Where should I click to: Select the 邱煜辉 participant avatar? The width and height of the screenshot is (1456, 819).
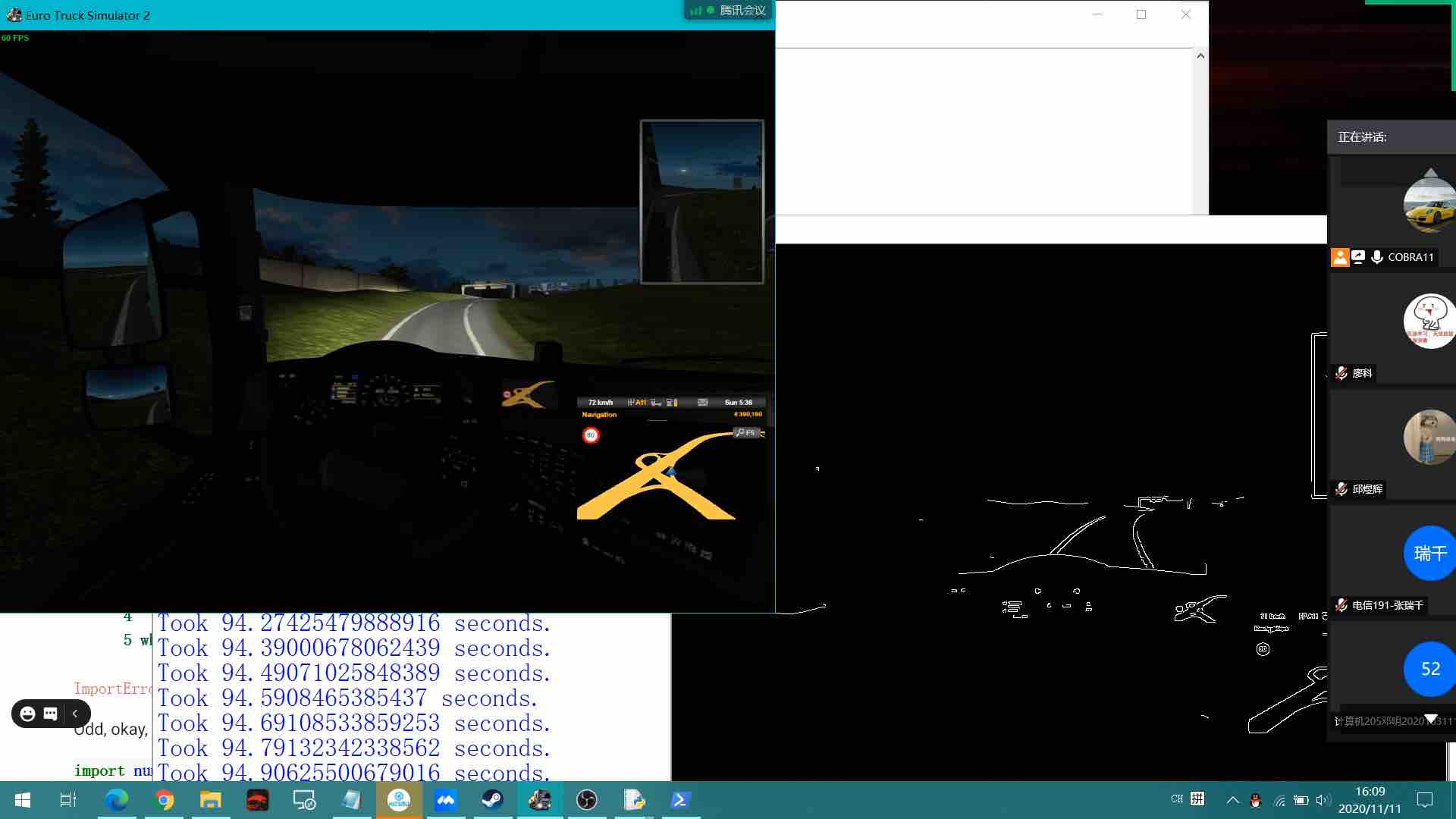pos(1429,438)
